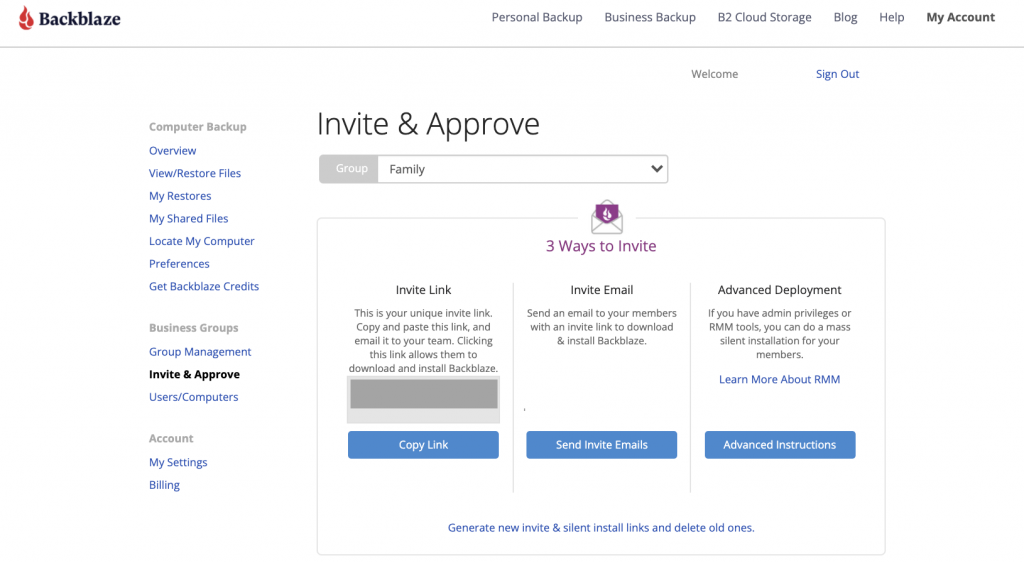Click Send Invite Emails button
1024x563 pixels.
[601, 445]
